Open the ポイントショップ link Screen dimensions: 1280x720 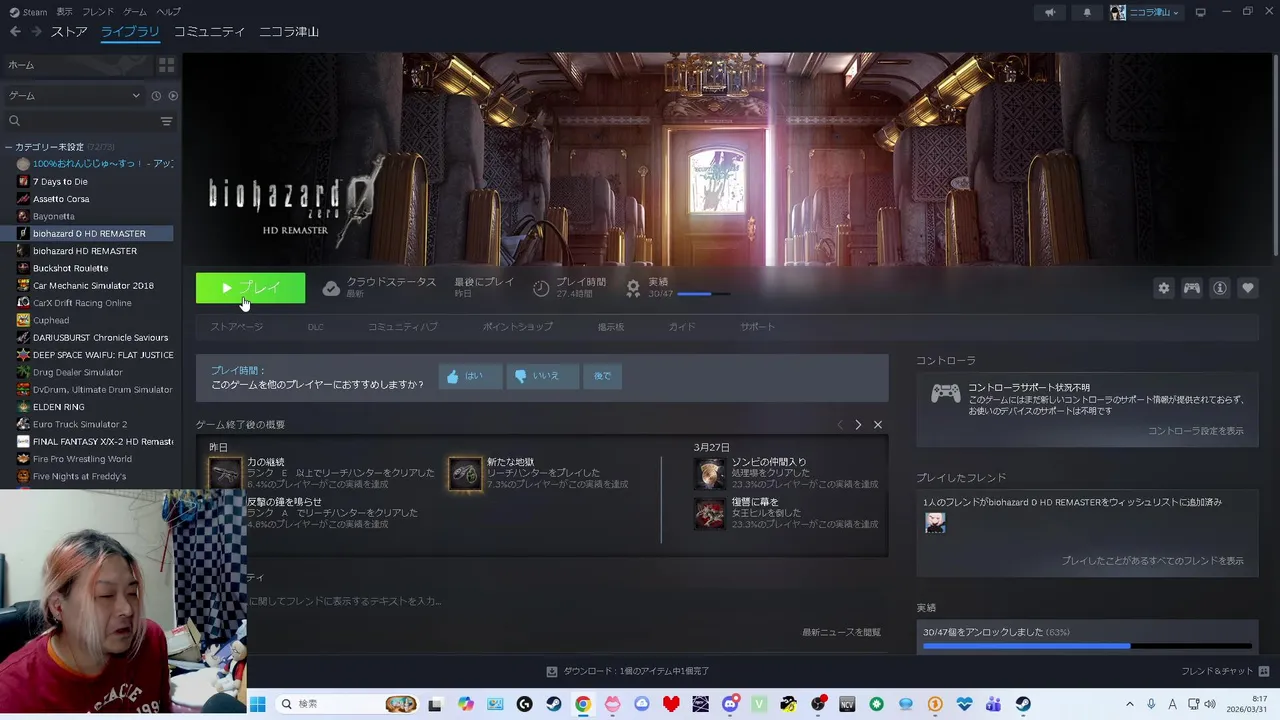click(518, 327)
